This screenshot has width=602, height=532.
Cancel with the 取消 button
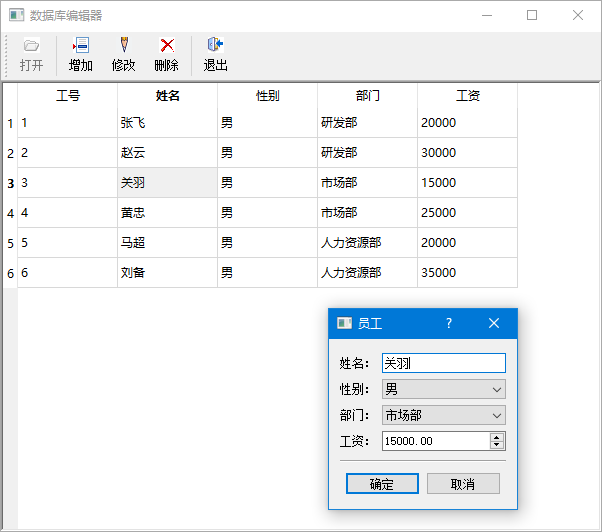click(x=463, y=484)
